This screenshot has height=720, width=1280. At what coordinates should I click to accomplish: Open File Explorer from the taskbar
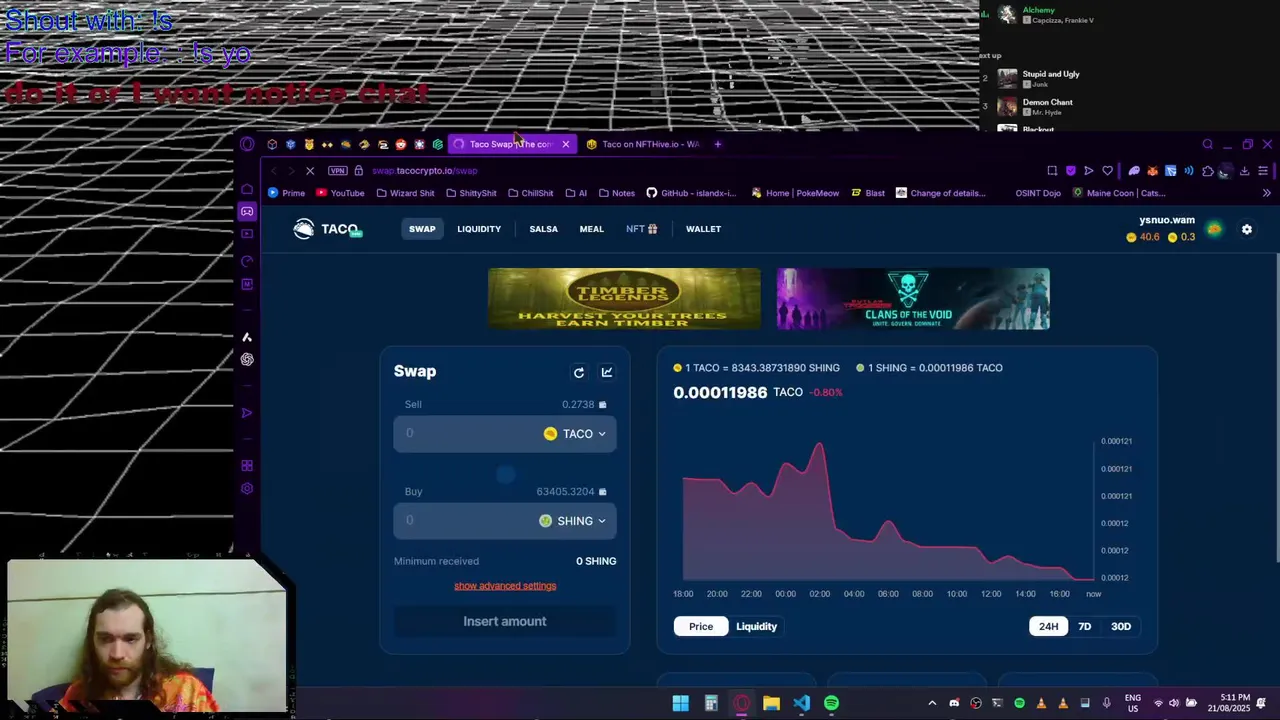[771, 703]
